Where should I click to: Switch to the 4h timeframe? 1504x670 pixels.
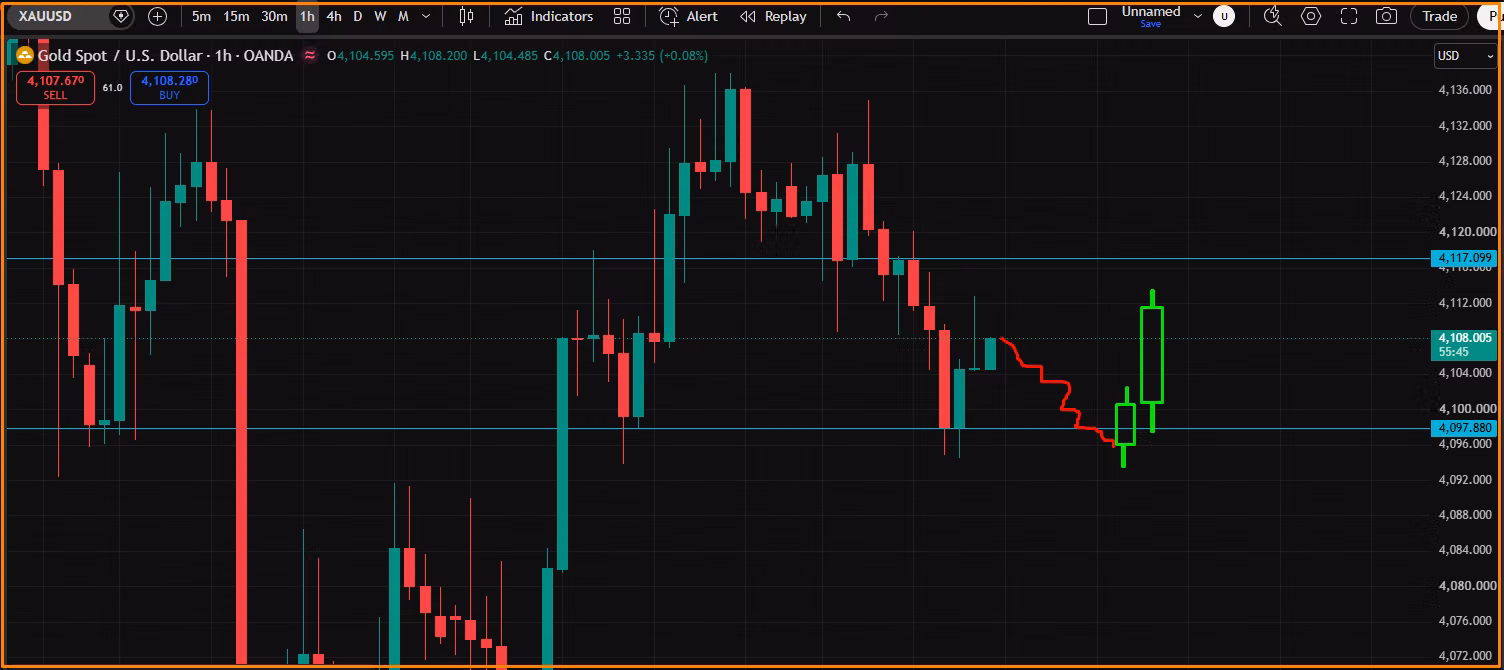pyautogui.click(x=334, y=16)
